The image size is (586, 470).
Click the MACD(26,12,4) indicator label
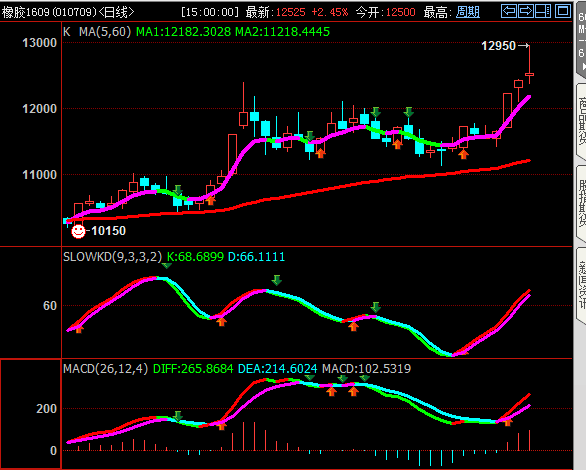point(106,369)
